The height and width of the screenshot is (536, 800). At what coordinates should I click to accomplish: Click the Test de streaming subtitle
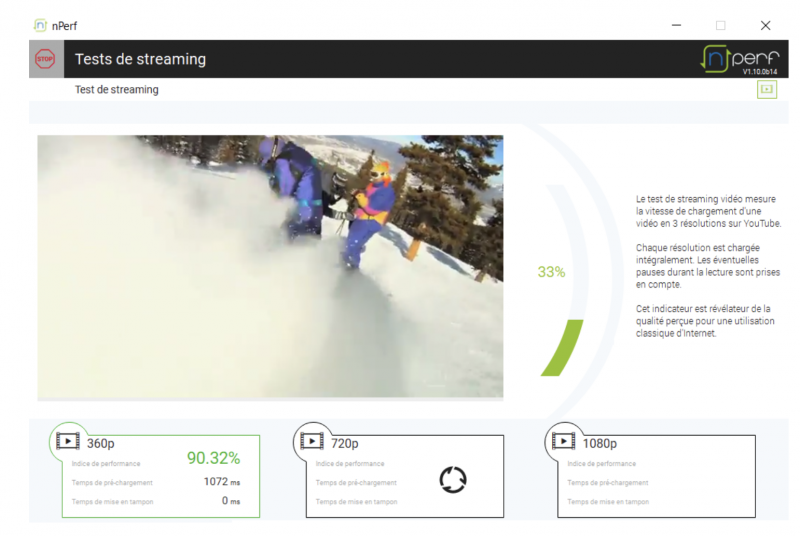point(117,90)
